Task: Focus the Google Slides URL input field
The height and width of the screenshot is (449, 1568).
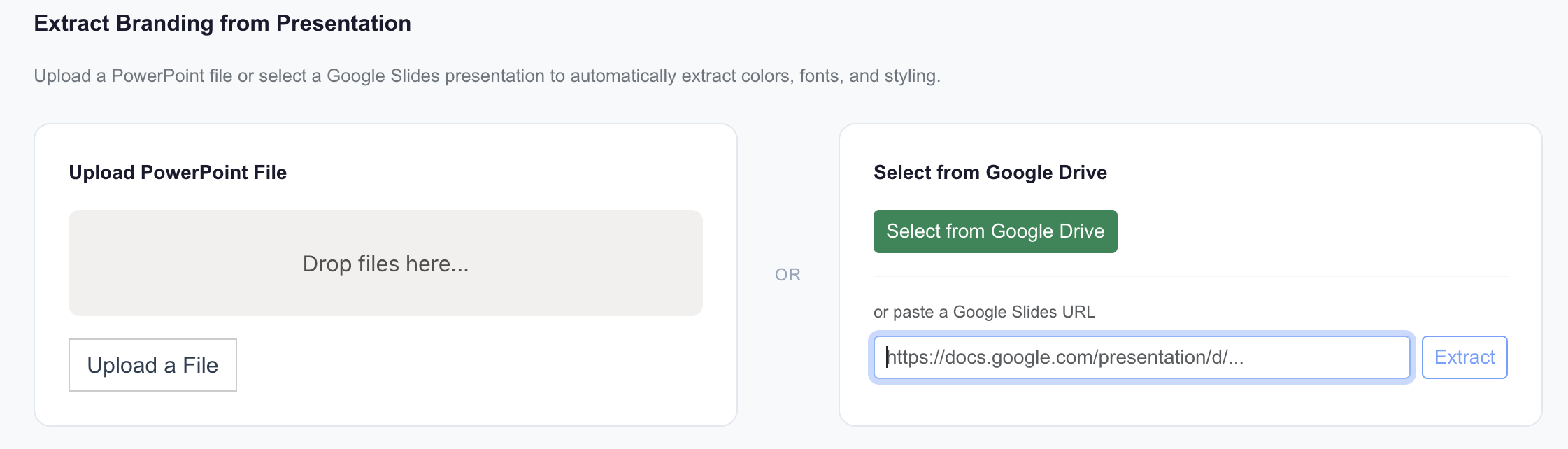Action: (x=1141, y=357)
